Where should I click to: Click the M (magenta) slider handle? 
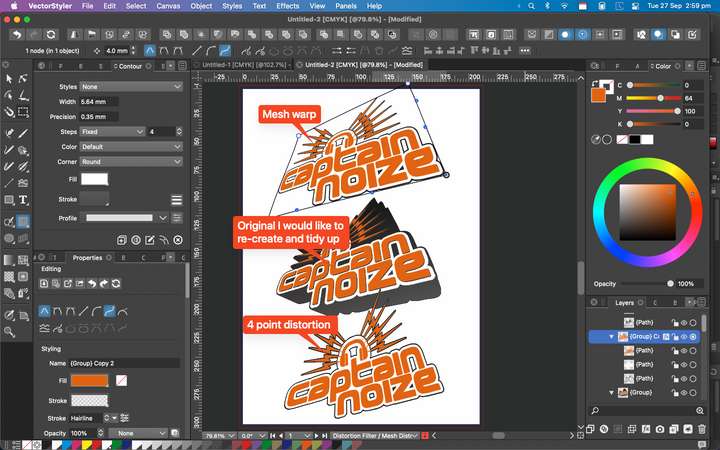pyautogui.click(x=660, y=98)
